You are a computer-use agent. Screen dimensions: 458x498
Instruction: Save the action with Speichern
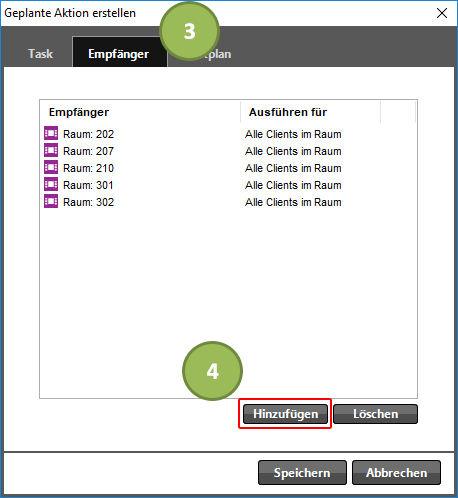pyautogui.click(x=302, y=473)
